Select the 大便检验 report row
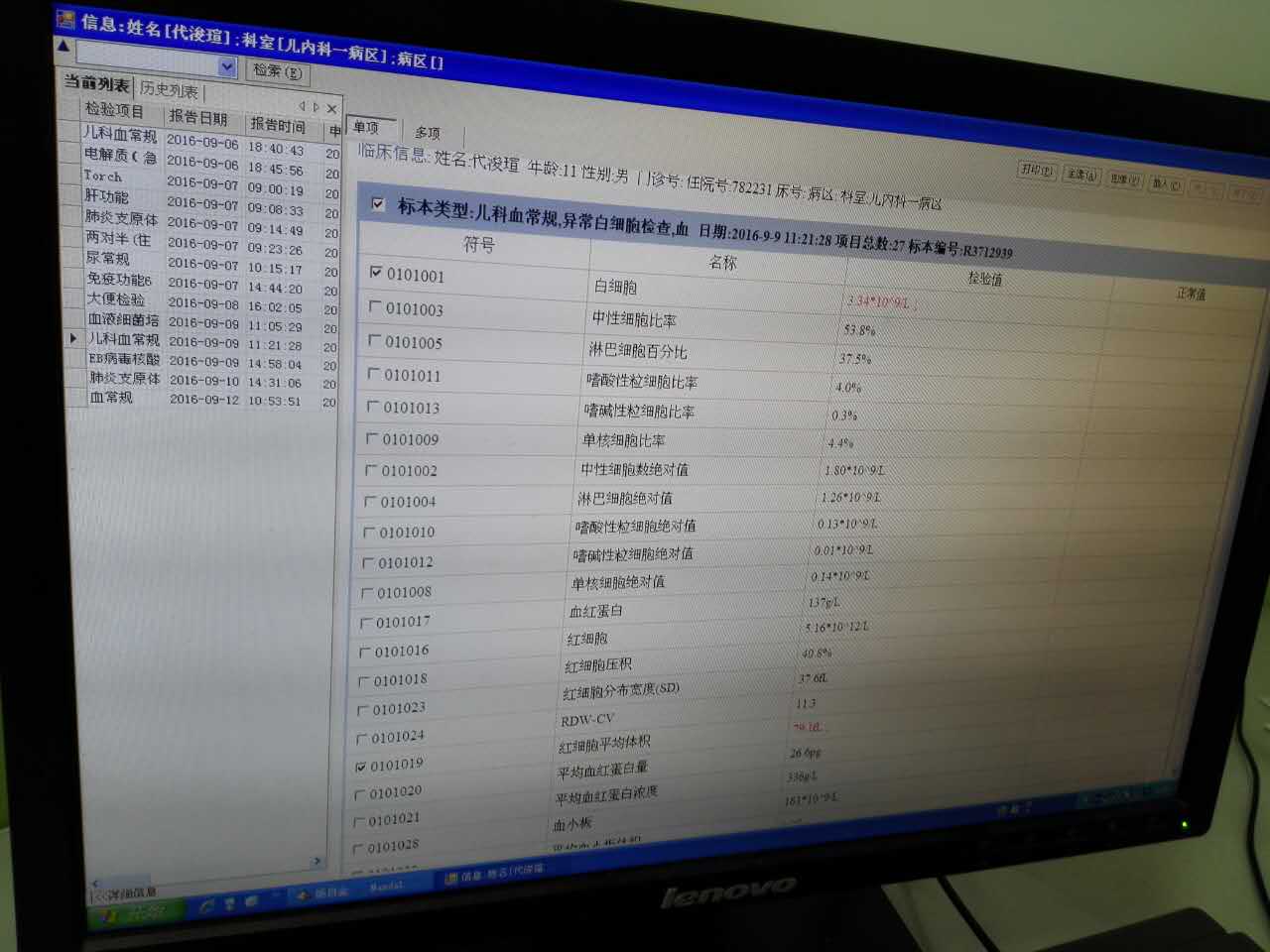The height and width of the screenshot is (952, 1270). [201, 301]
